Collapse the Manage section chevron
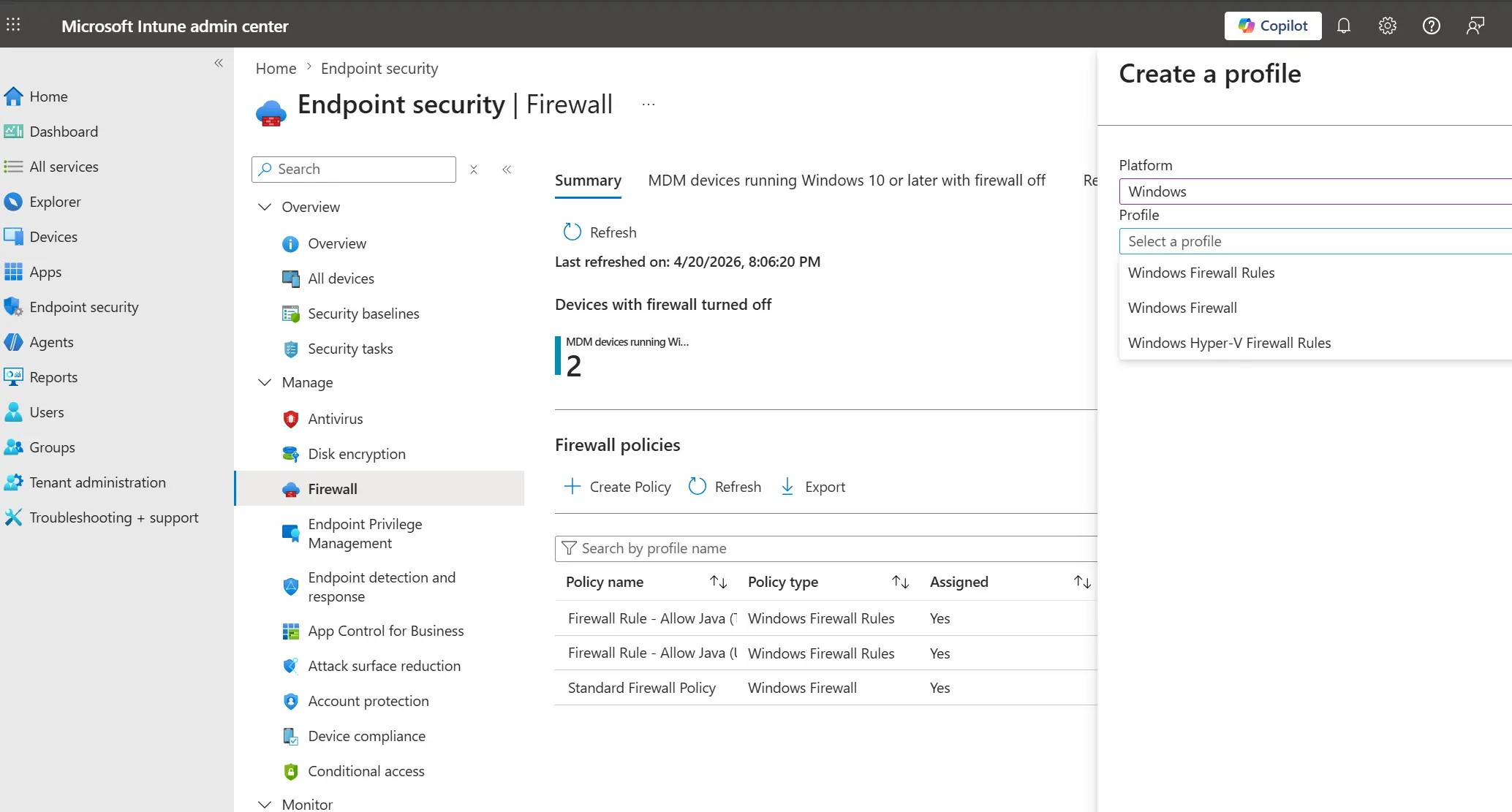1512x812 pixels. pos(264,382)
